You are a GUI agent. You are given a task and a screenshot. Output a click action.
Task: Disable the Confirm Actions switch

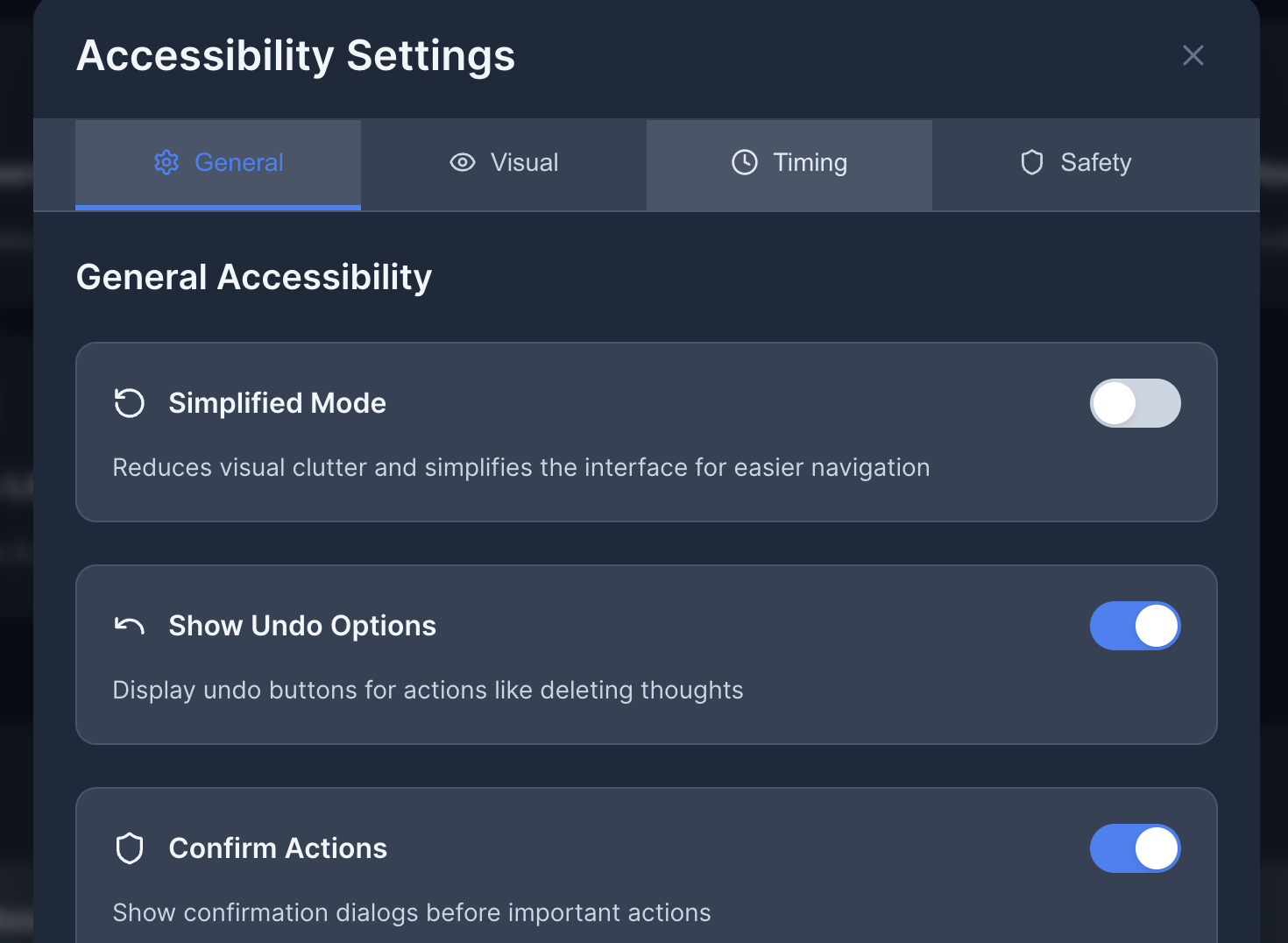click(x=1135, y=848)
